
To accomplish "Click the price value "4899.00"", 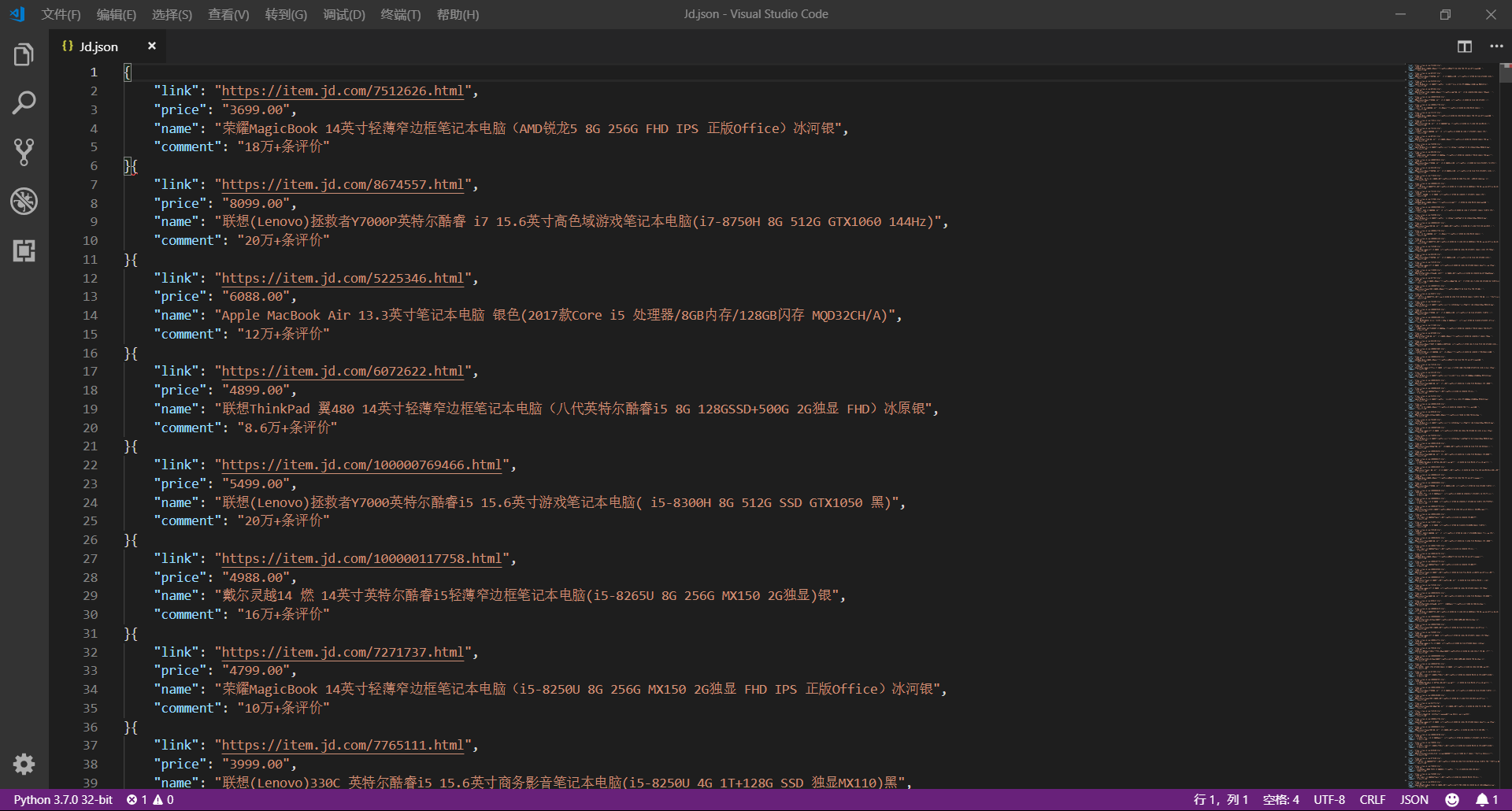I will 255,391.
